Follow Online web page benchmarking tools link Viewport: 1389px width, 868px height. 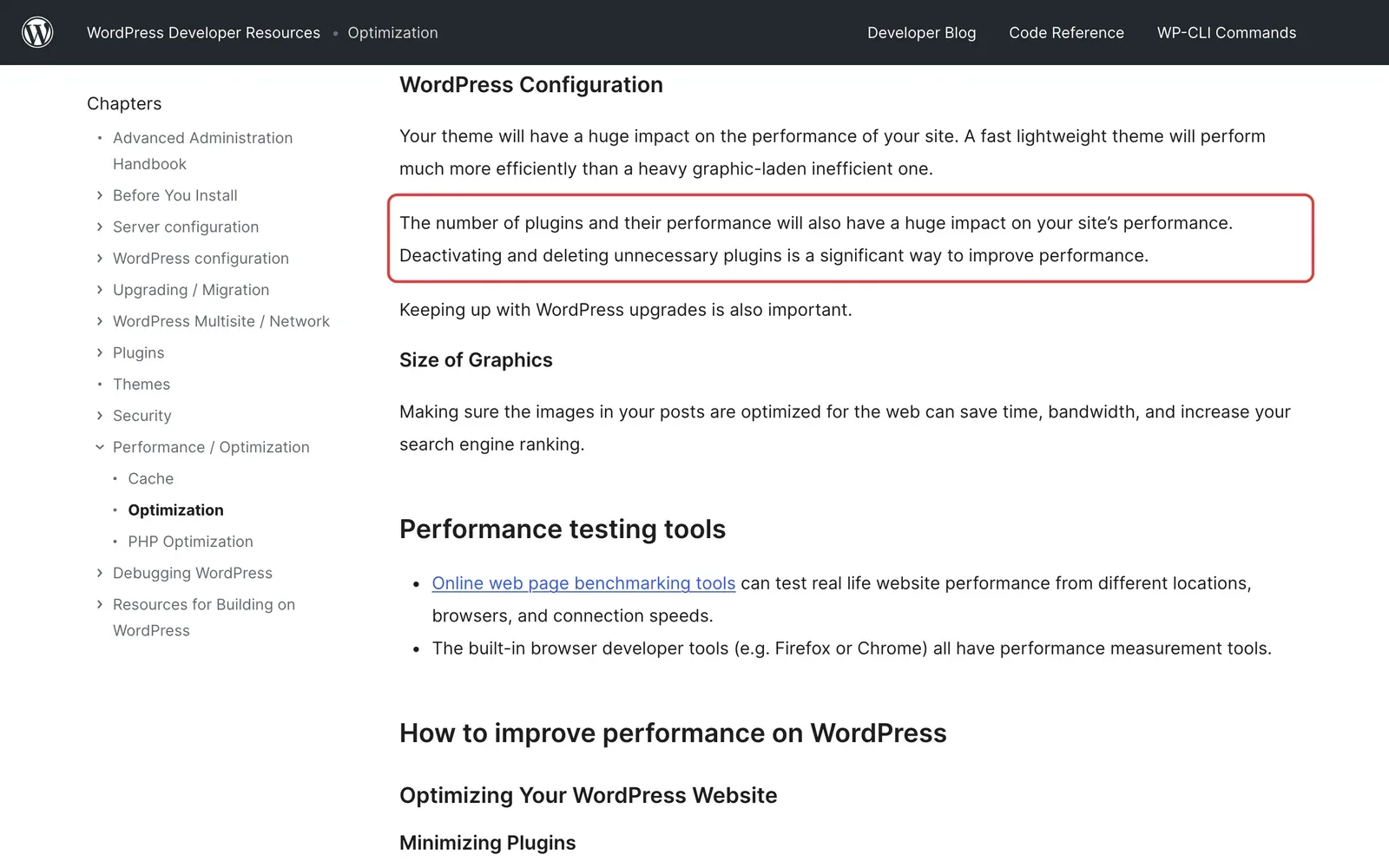tap(583, 583)
